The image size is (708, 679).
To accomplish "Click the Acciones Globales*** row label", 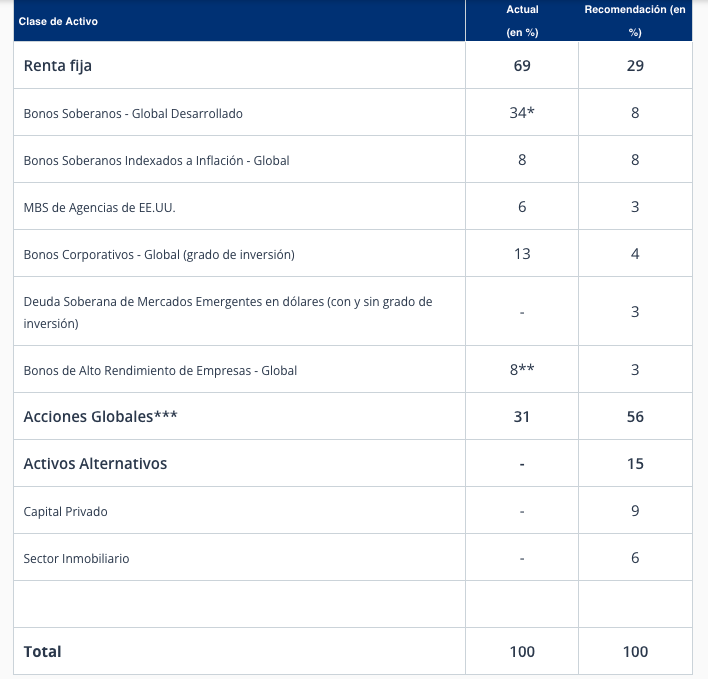I will click(x=100, y=417).
